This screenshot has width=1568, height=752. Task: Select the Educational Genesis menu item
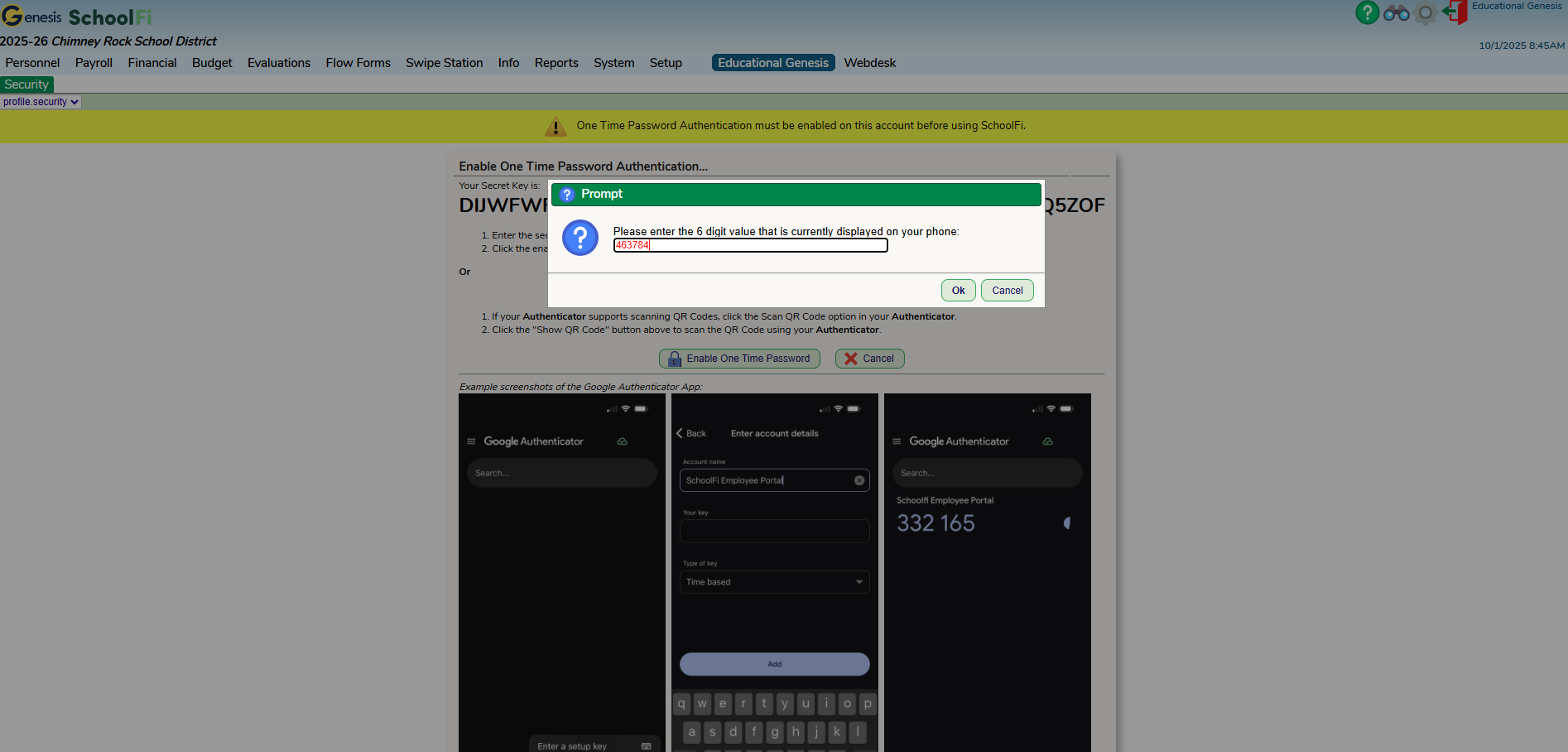coord(773,63)
